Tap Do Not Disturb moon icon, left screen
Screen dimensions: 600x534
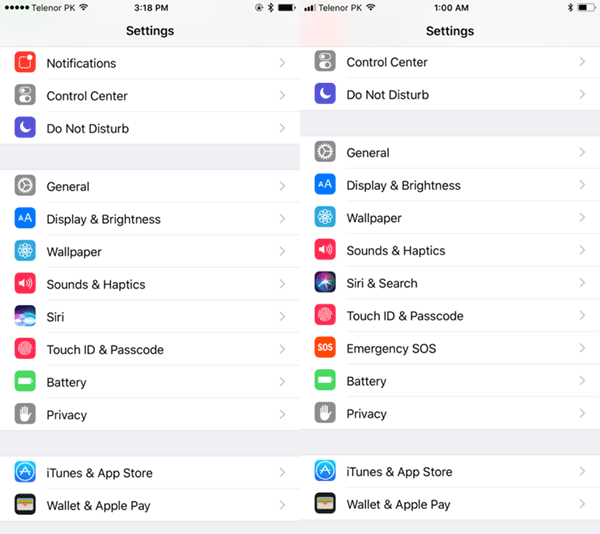click(x=25, y=127)
